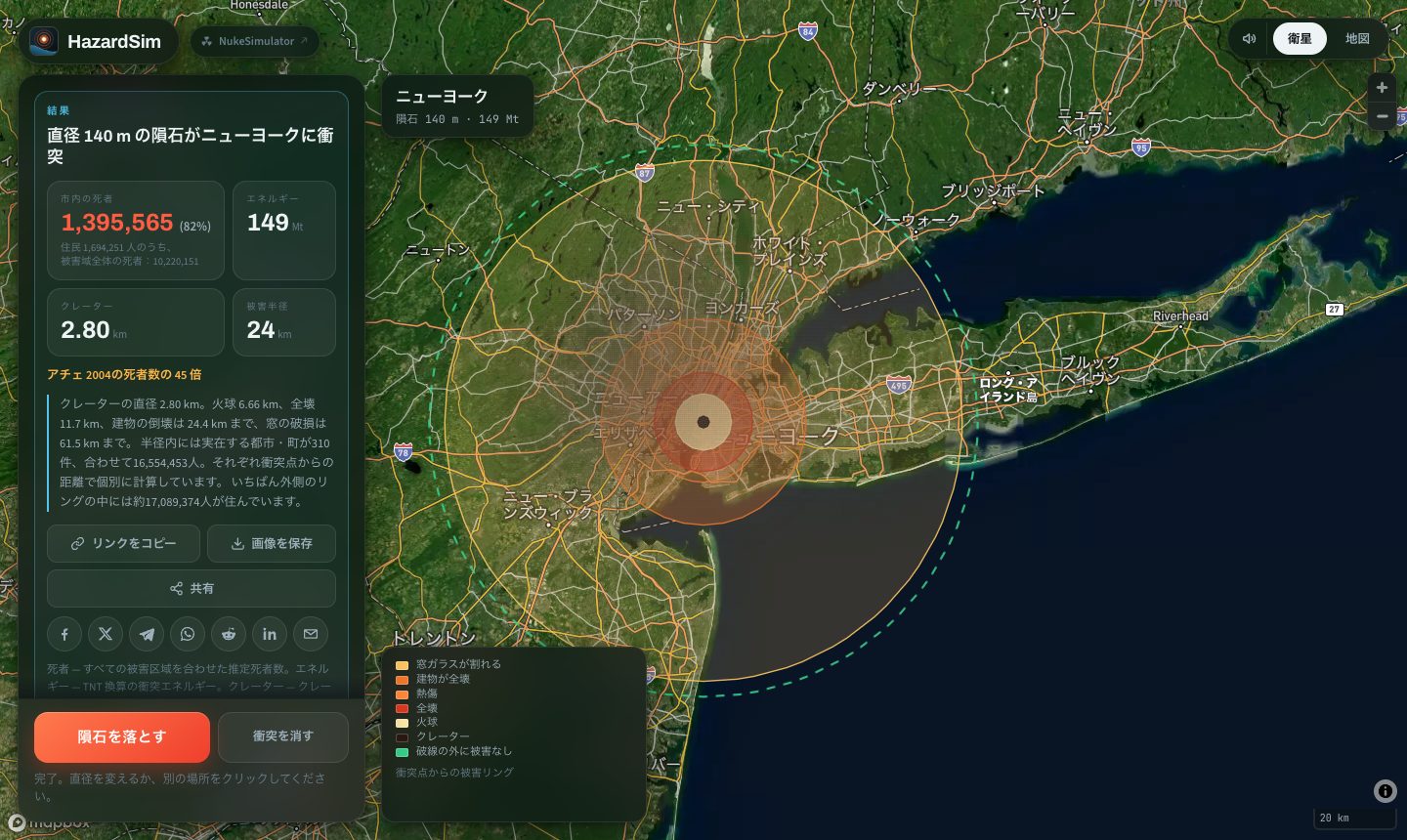
Task: Click the Mapbox logo
Action: click(49, 822)
